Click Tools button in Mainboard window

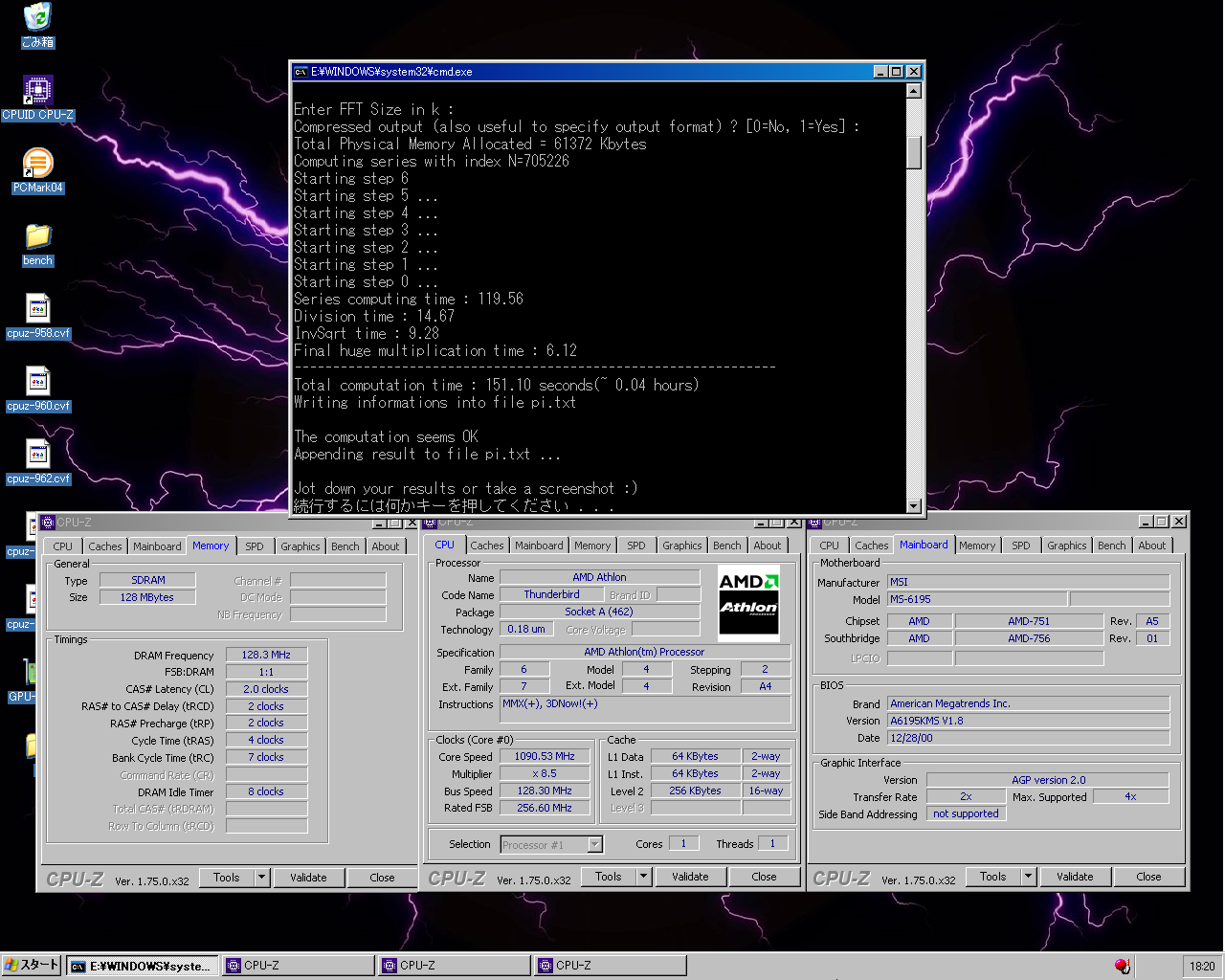pyautogui.click(x=993, y=877)
